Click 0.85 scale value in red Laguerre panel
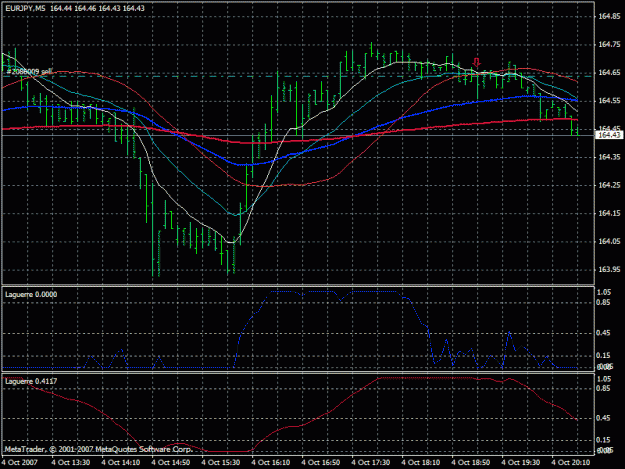Viewport: 625px width, 469px height. coord(604,388)
